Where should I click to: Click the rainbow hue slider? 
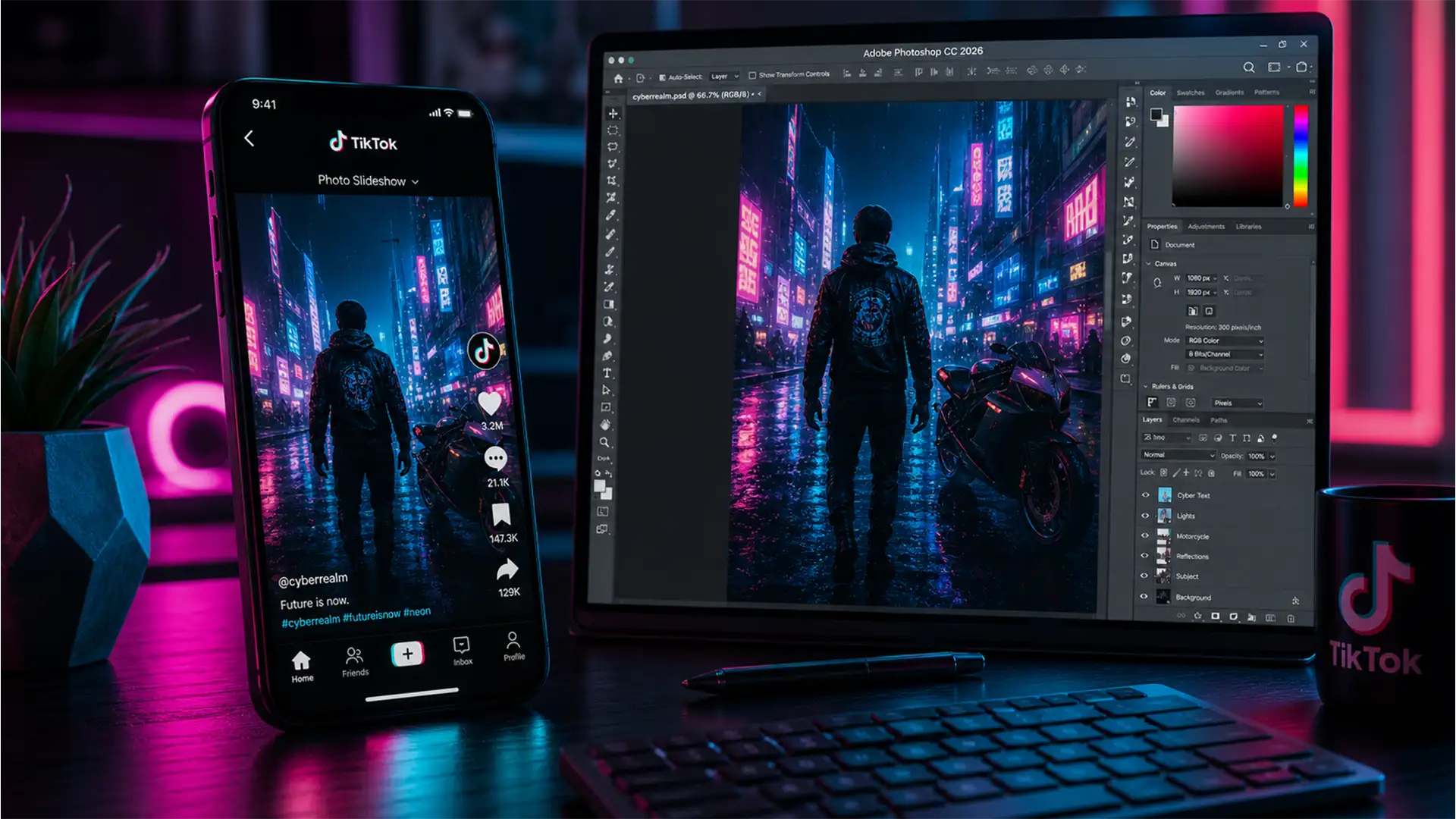click(x=1301, y=155)
